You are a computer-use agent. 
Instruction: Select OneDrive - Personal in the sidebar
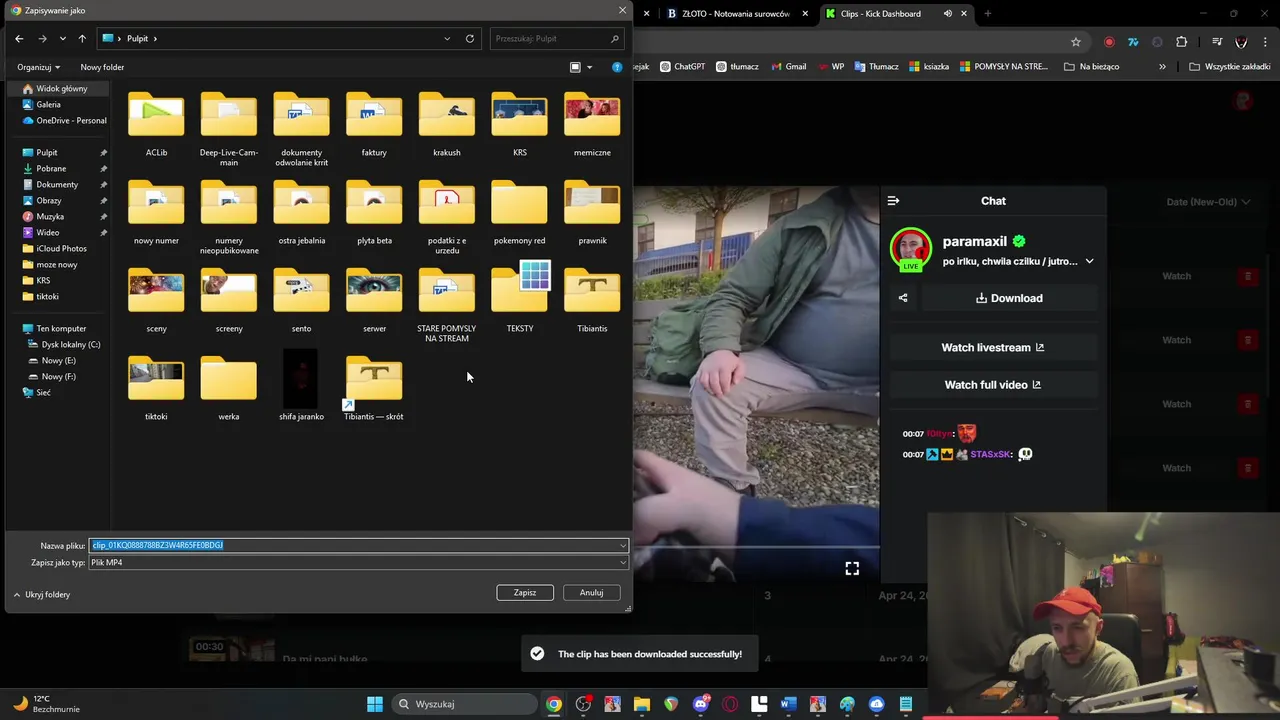click(x=62, y=120)
